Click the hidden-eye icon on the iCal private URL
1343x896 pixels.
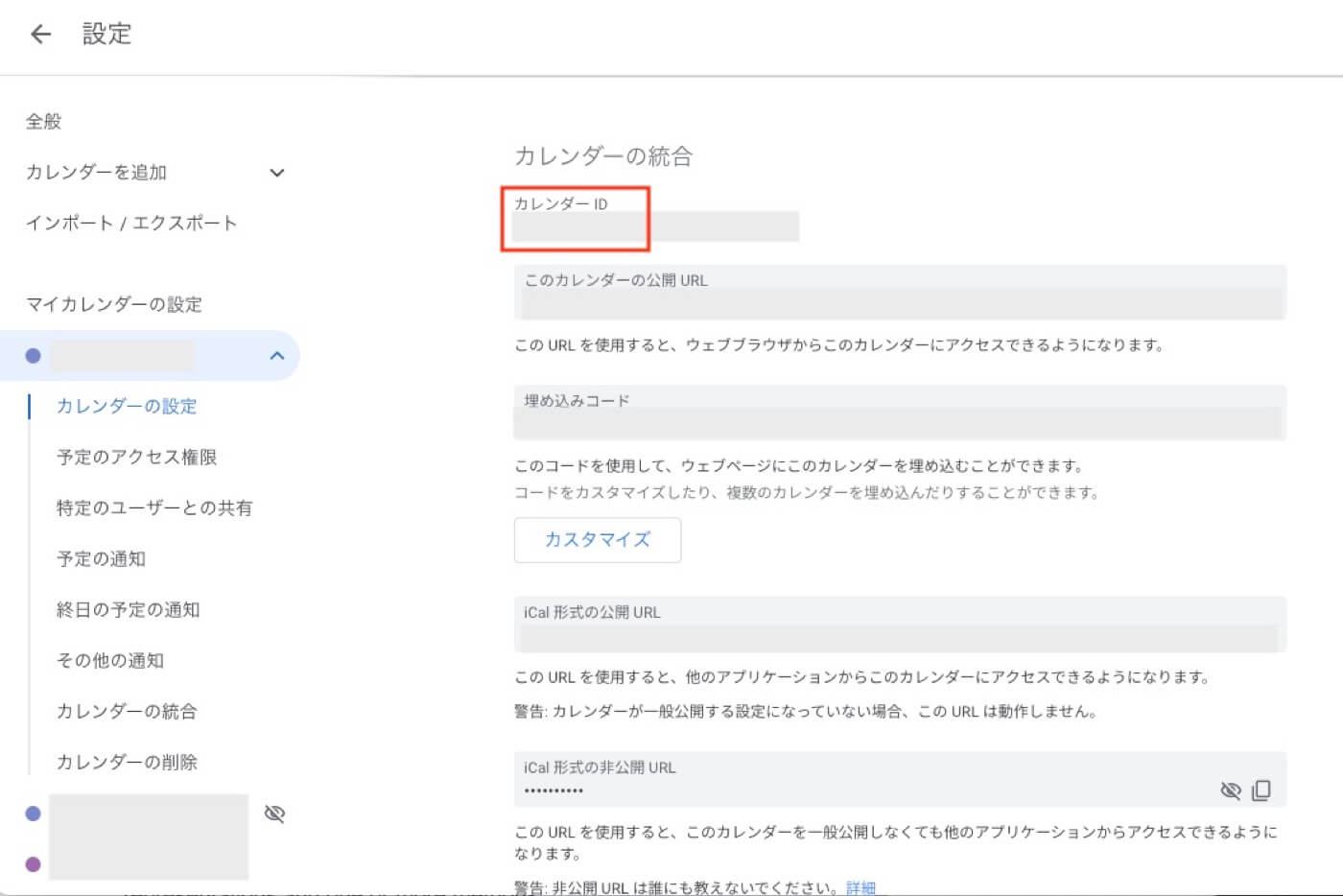click(x=1231, y=790)
